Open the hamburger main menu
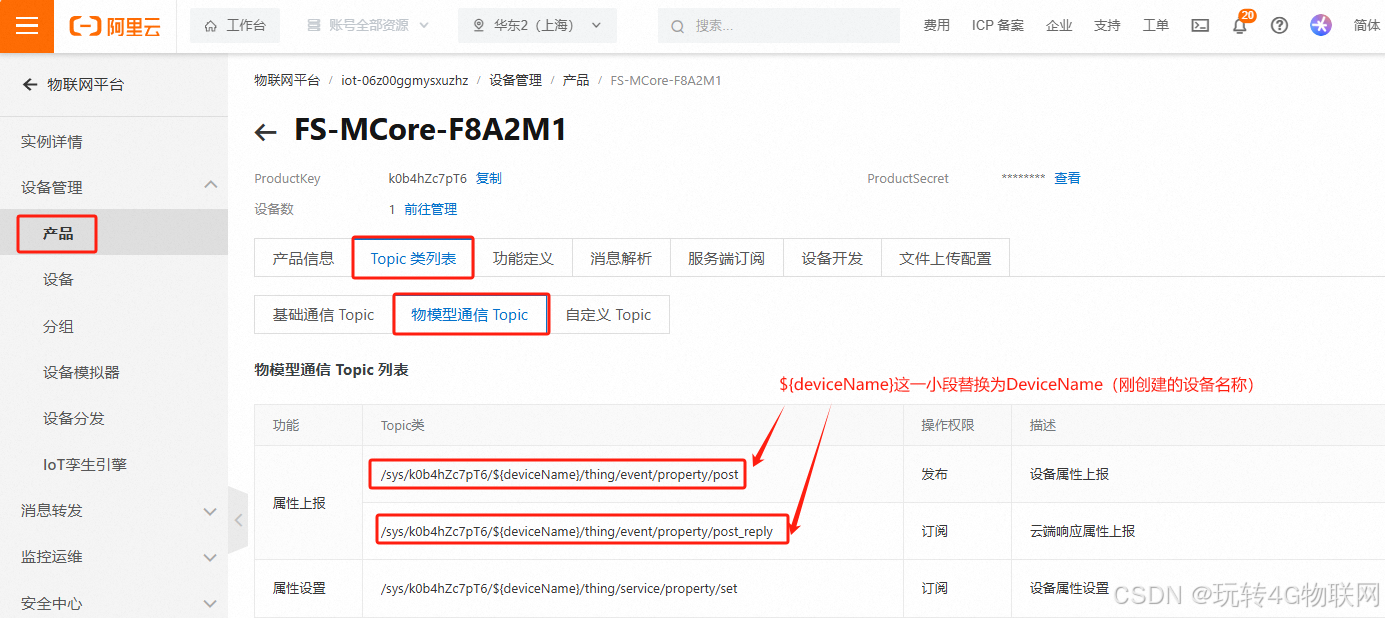Screen dimensions: 1385x618 [x=27, y=26]
